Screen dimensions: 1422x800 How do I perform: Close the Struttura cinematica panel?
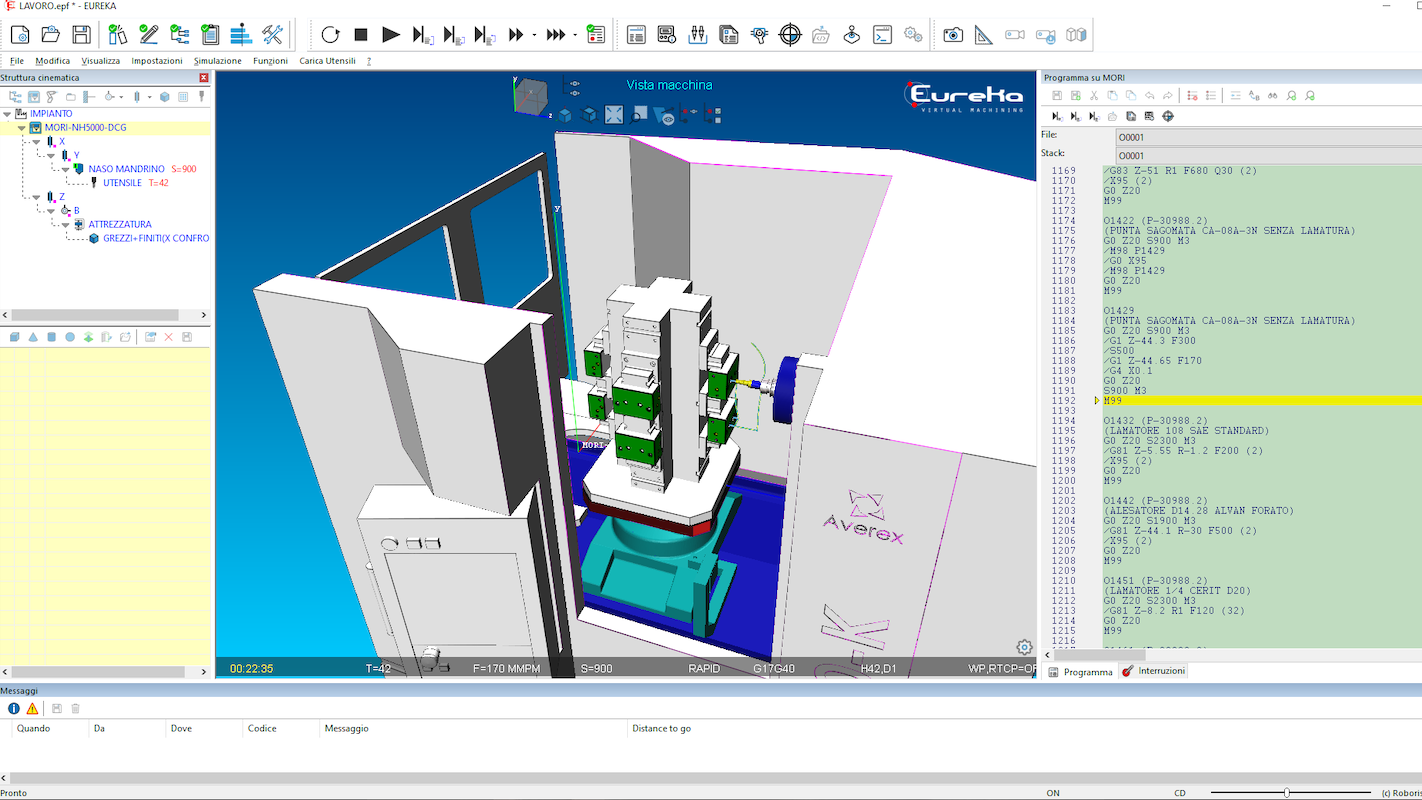204,78
